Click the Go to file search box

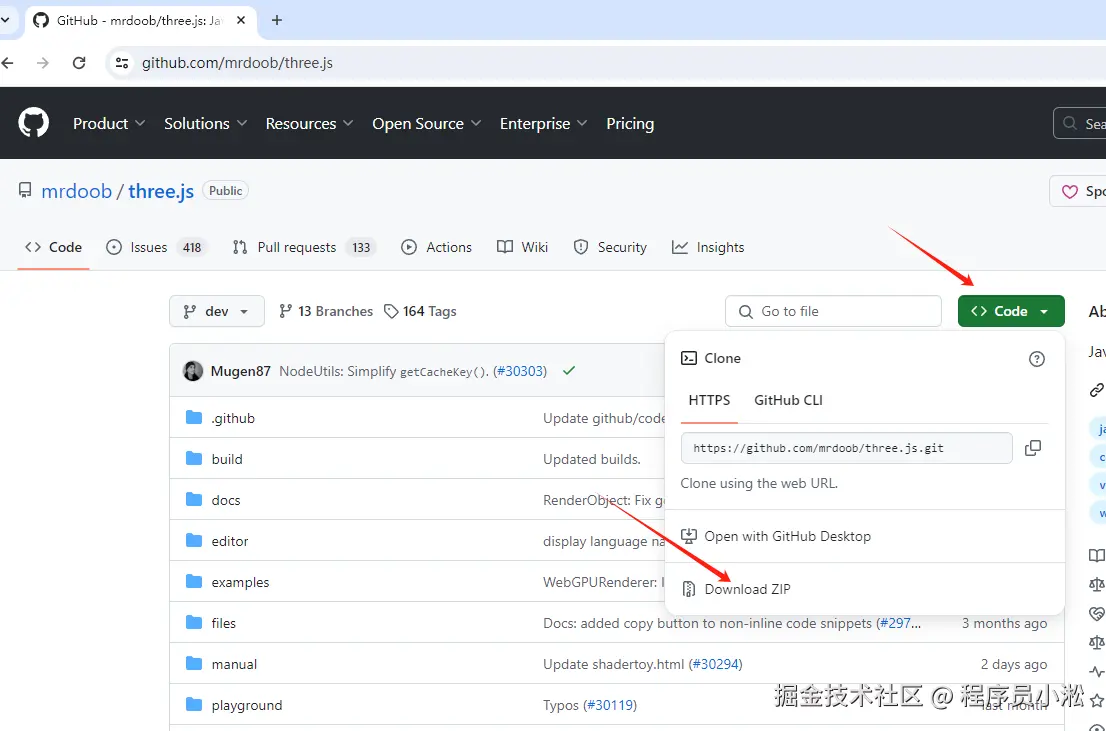coord(833,311)
